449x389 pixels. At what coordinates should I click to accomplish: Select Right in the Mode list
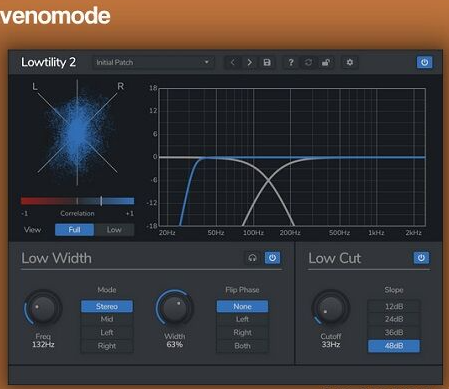[107, 346]
